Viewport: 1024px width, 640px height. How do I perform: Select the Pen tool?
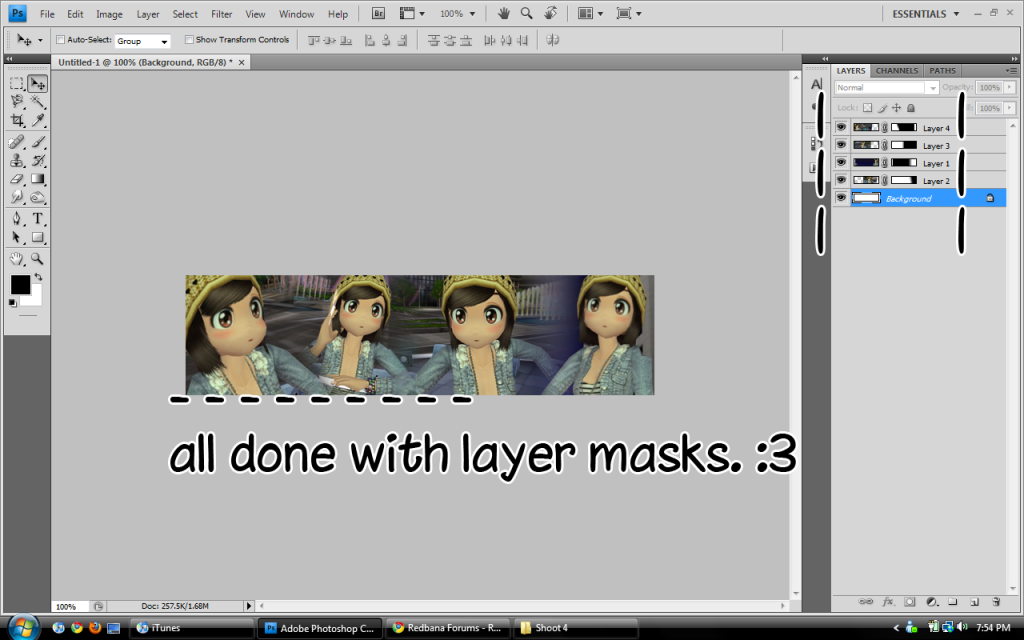point(17,219)
